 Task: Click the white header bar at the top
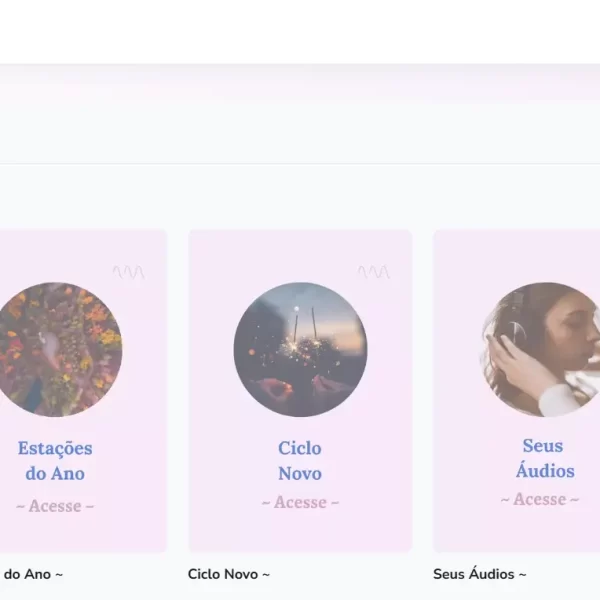(300, 32)
